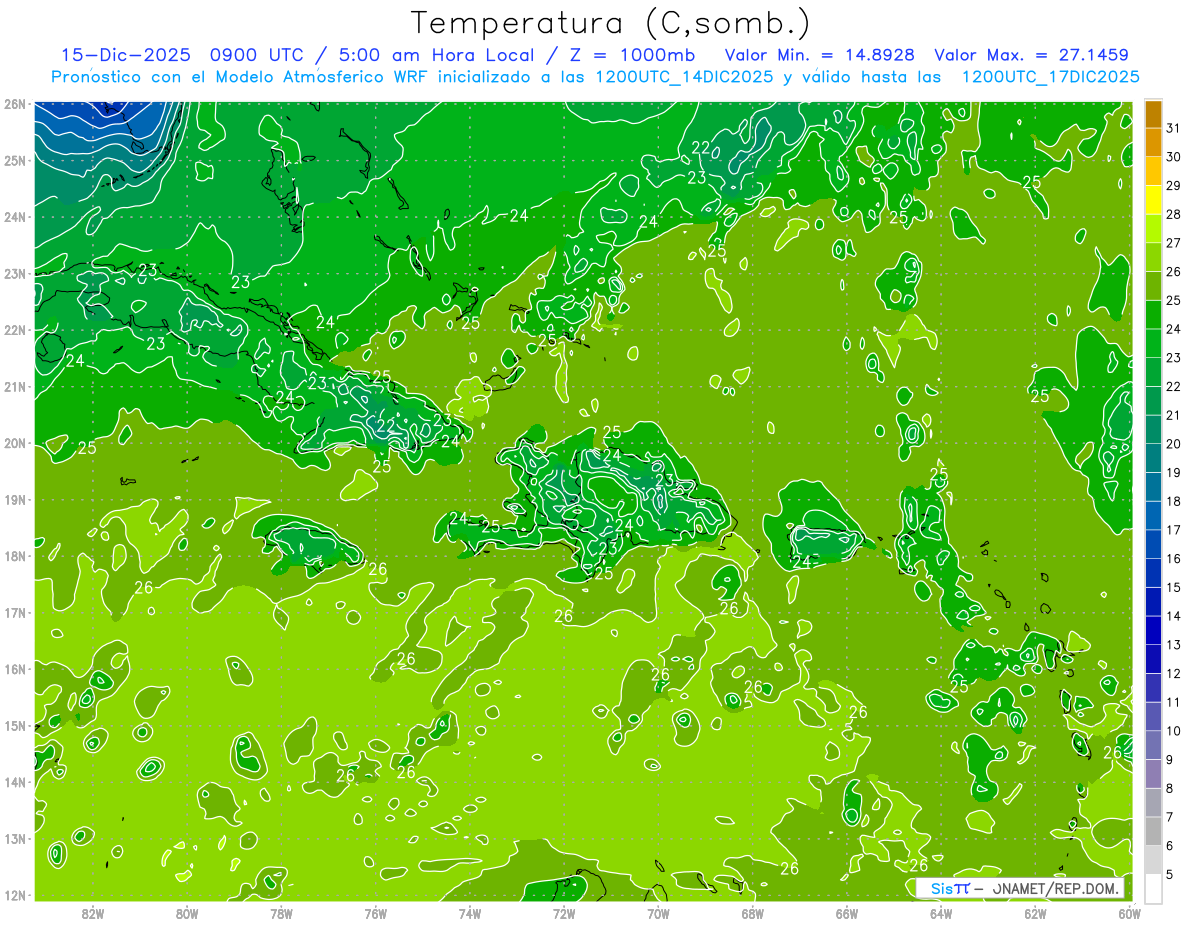The image size is (1200, 927).
Task: Click the '82W' longitude axis label
Action: [x=93, y=913]
